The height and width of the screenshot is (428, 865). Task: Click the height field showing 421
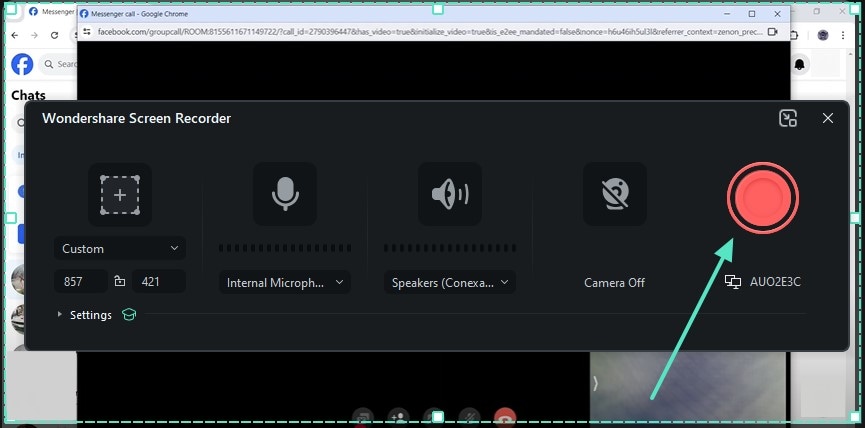pyautogui.click(x=159, y=281)
